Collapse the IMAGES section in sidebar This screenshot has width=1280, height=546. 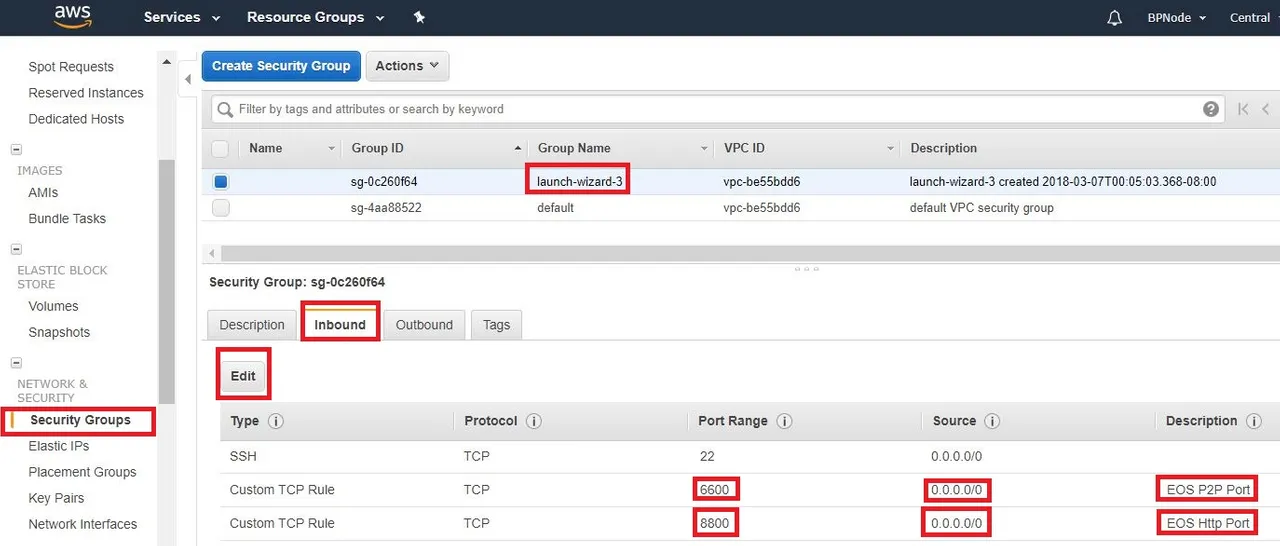tap(16, 150)
